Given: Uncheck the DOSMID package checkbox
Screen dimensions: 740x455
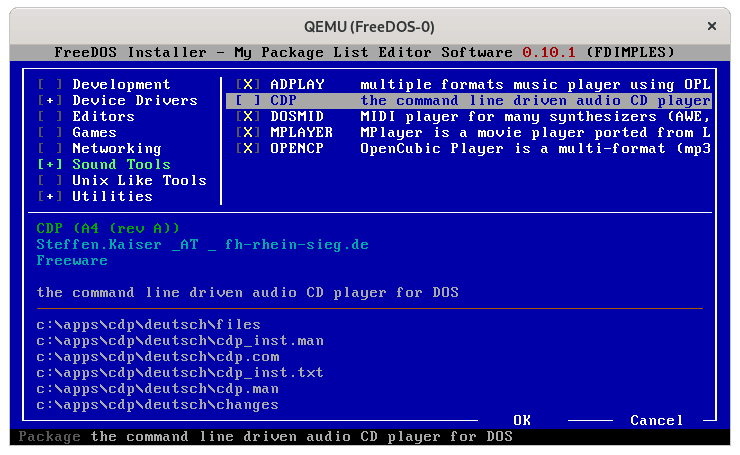Looking at the screenshot, I should point(247,117).
